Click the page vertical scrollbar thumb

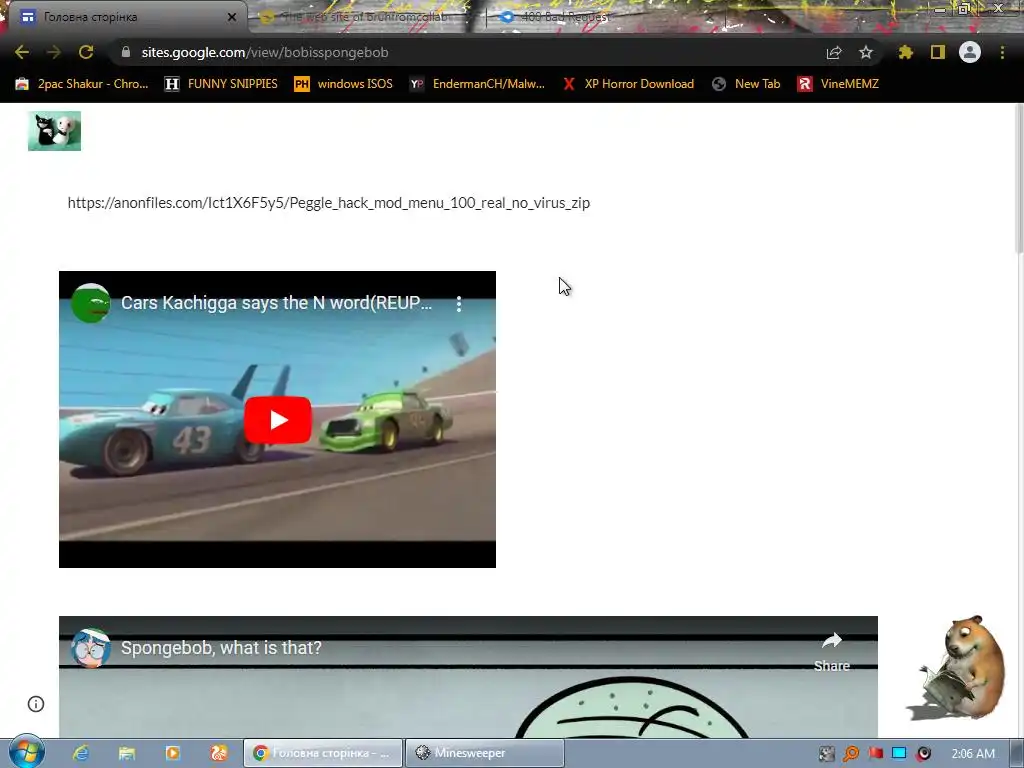tap(1018, 176)
